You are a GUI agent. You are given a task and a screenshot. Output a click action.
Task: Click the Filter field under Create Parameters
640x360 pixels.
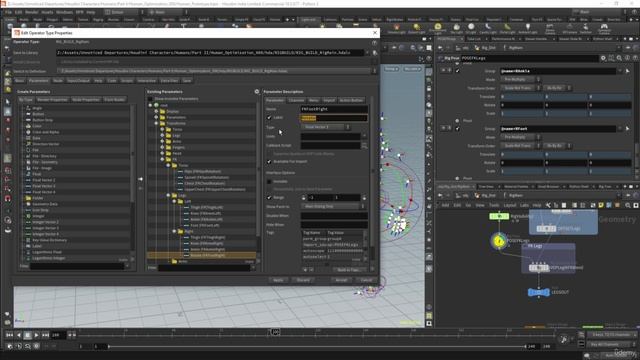[77, 266]
